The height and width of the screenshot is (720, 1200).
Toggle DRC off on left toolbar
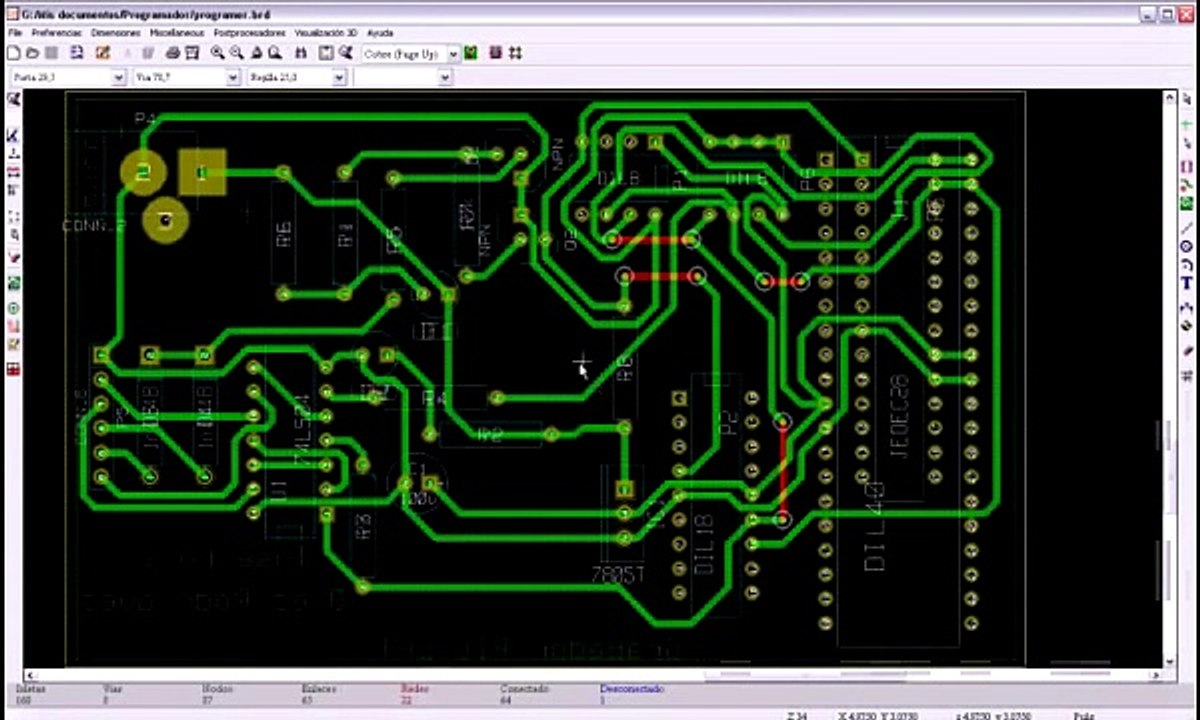(x=13, y=100)
